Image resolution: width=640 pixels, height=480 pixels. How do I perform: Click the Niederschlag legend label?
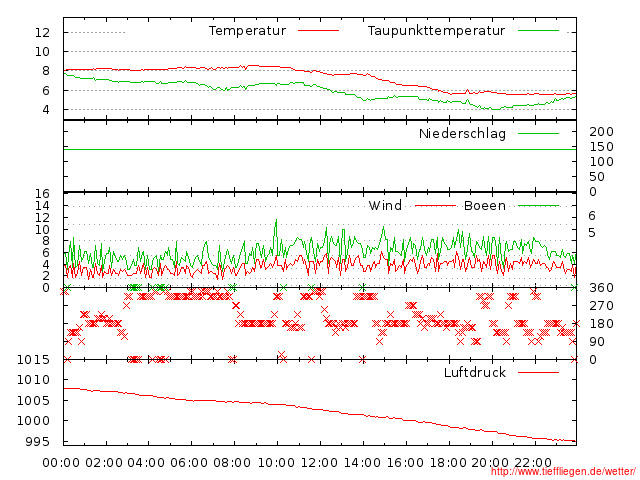pos(462,133)
